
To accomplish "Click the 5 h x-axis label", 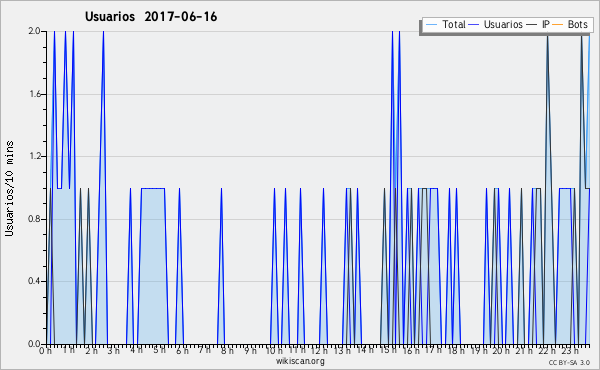I will (159, 350).
